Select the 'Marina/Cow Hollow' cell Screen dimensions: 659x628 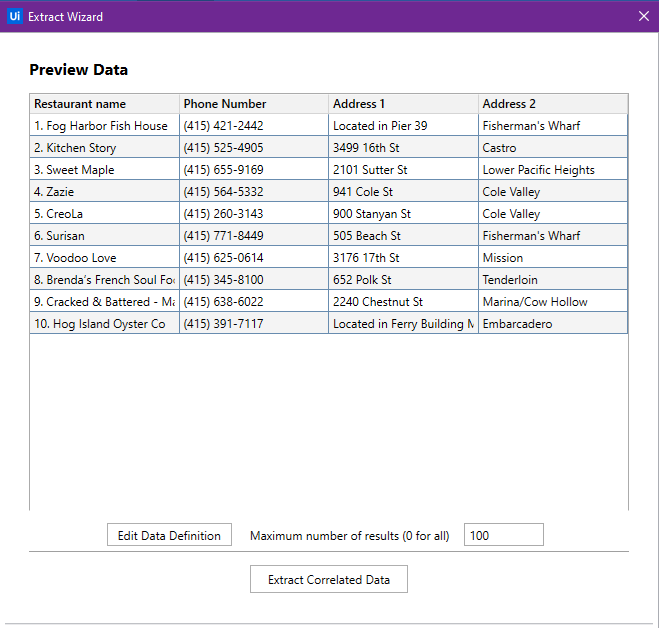pyautogui.click(x=553, y=301)
